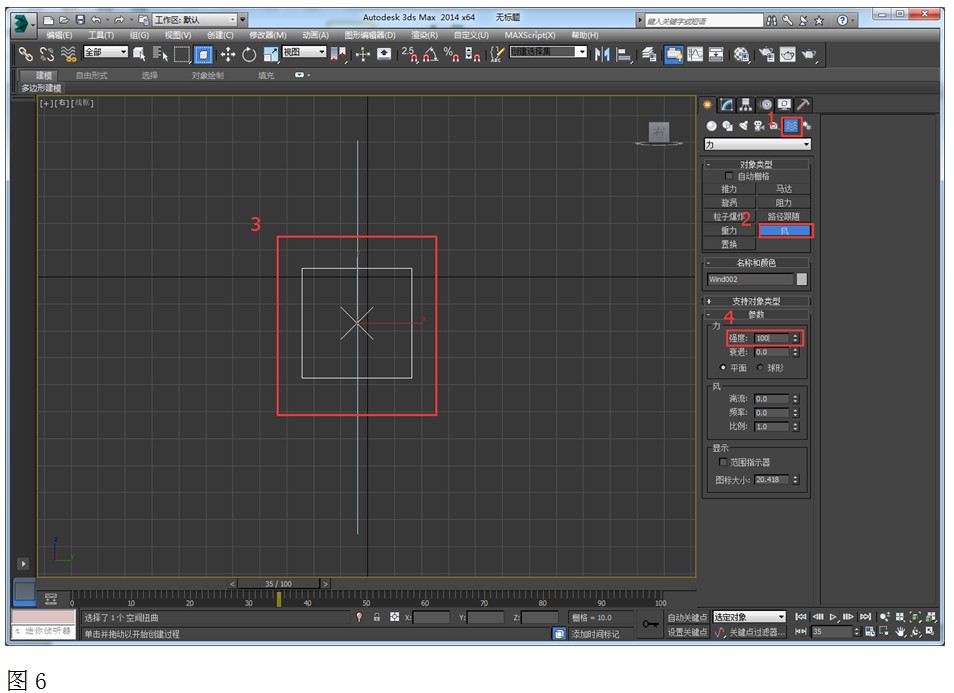Open the 全部 selection filter dropdown
This screenshot has height=693, width=954.
(106, 52)
